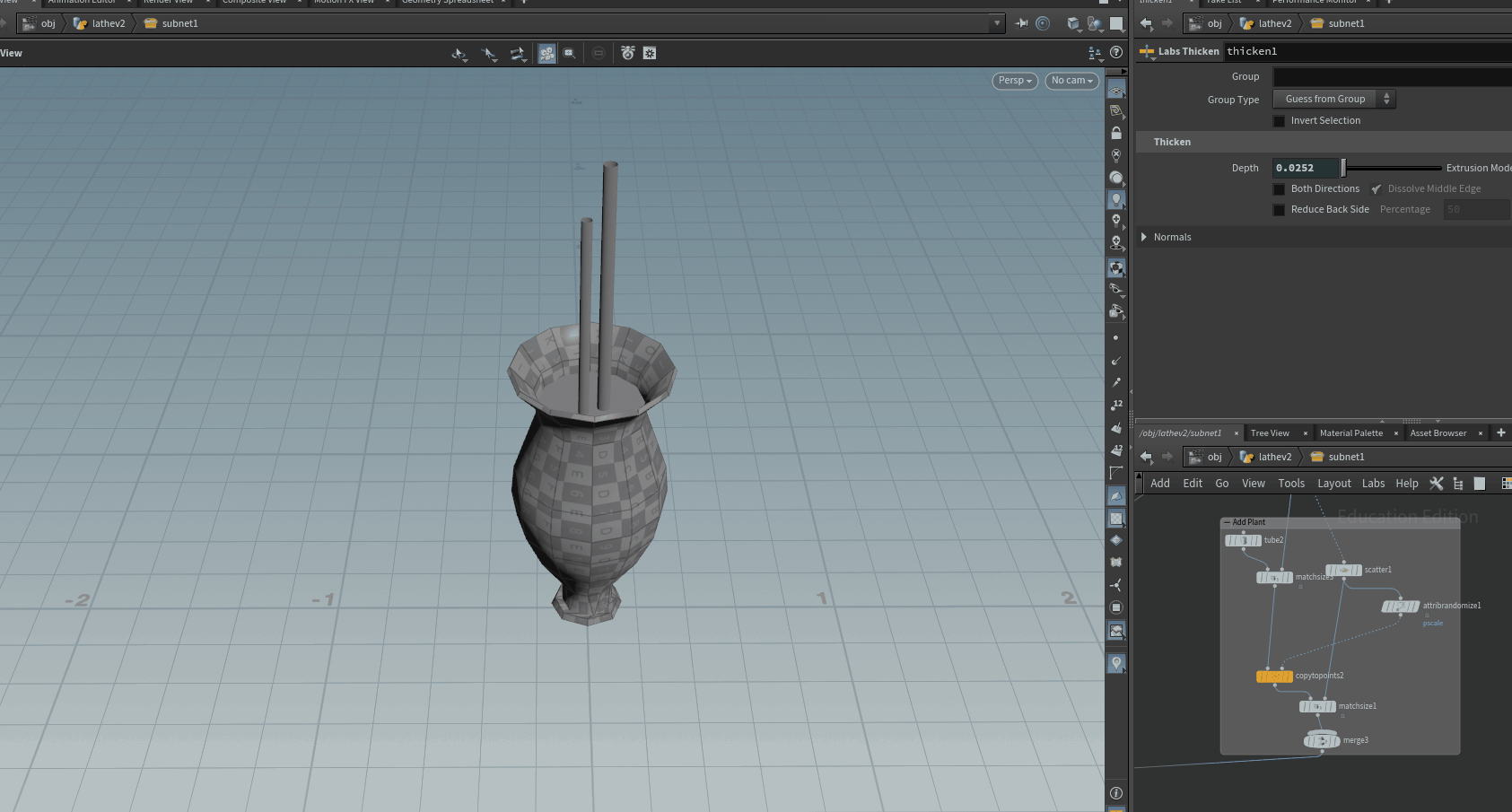The height and width of the screenshot is (812, 1512).
Task: Toggle the display points dot icon
Action: [1115, 338]
